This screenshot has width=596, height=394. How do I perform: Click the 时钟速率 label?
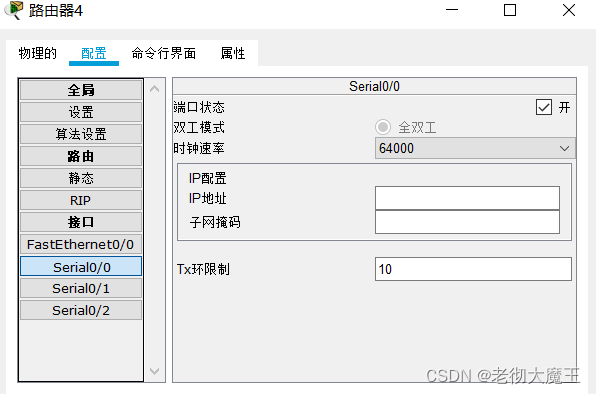(x=199, y=148)
